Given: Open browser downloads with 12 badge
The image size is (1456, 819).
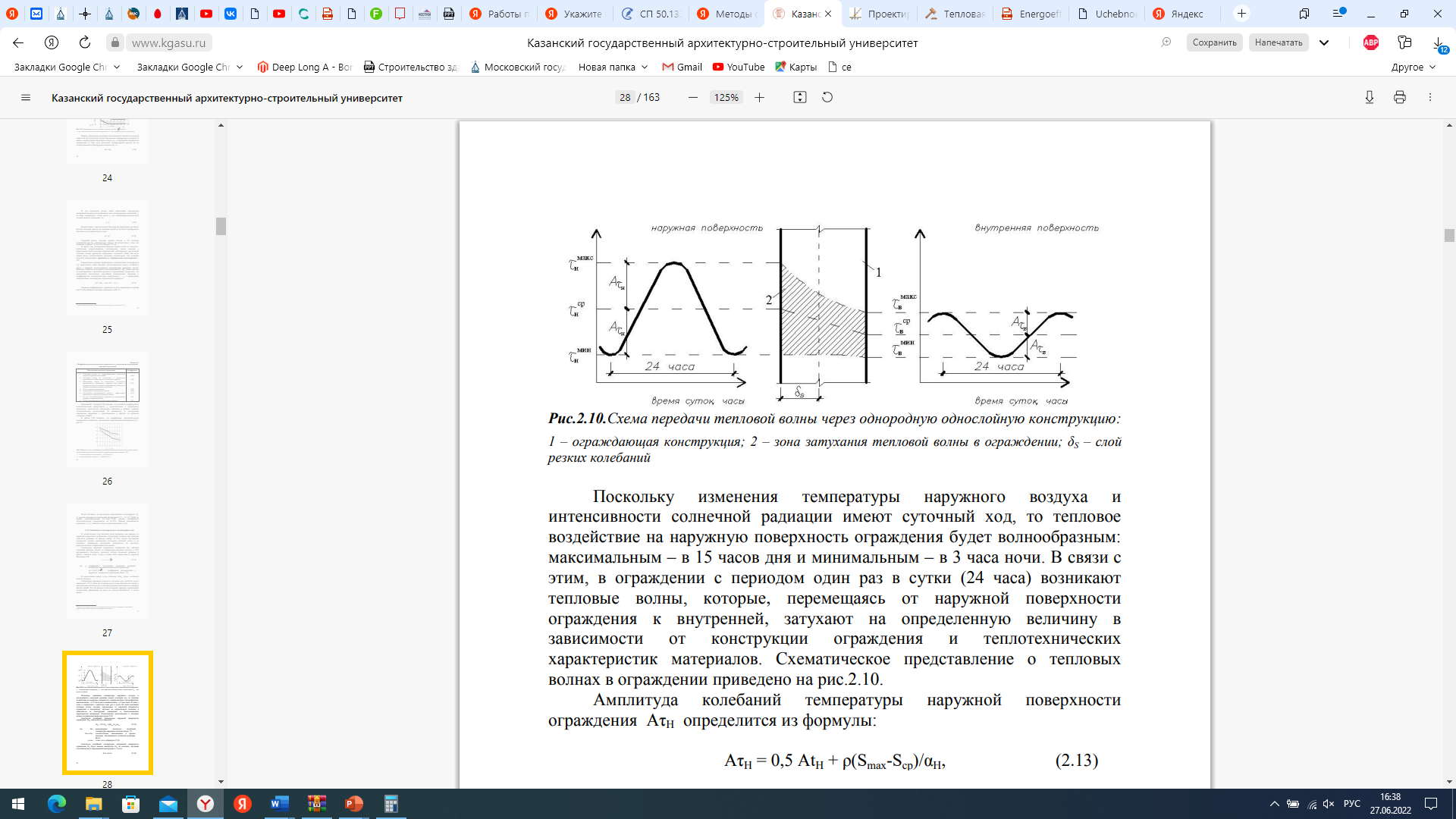Looking at the screenshot, I should [x=1439, y=44].
